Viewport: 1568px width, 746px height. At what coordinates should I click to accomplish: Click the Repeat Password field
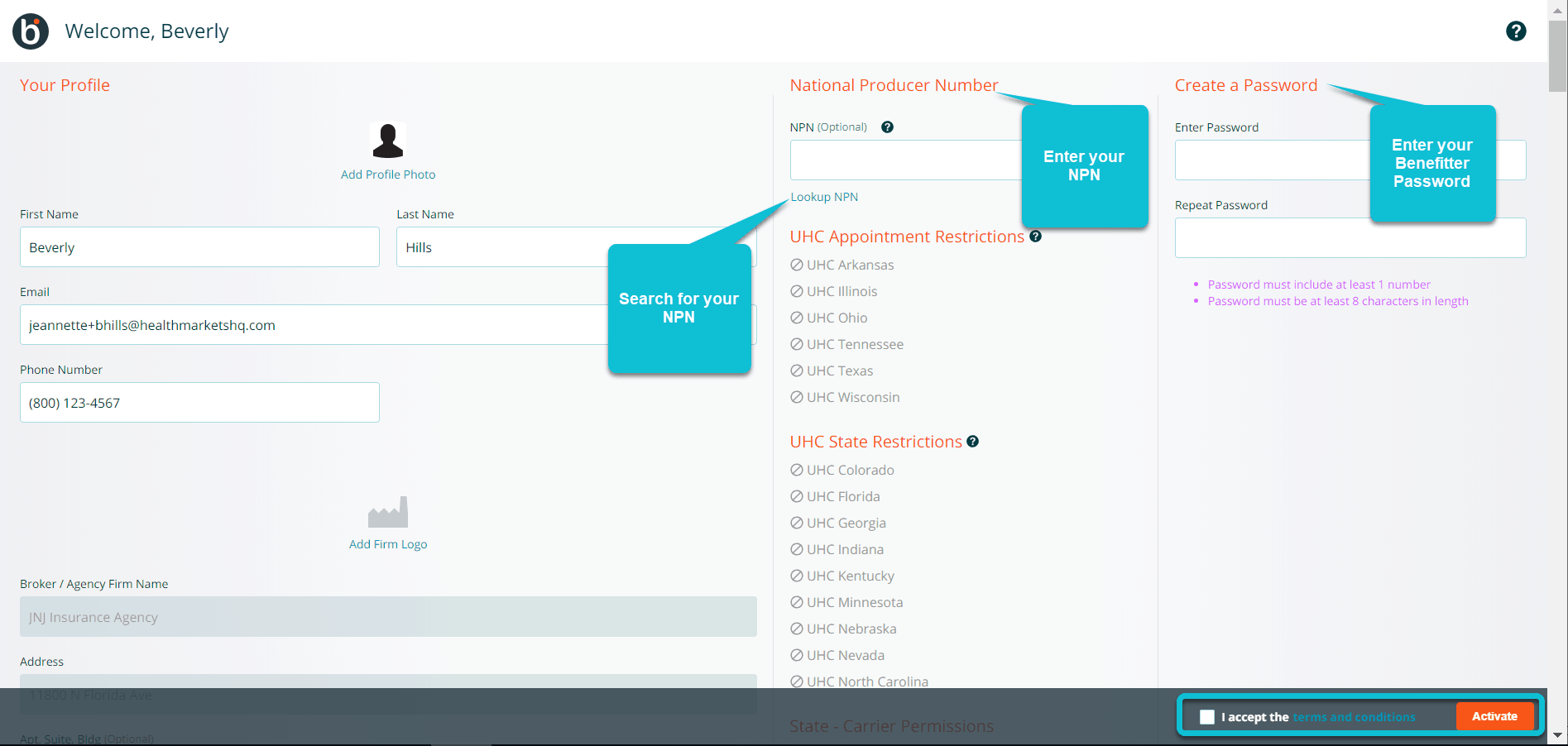coord(1350,238)
